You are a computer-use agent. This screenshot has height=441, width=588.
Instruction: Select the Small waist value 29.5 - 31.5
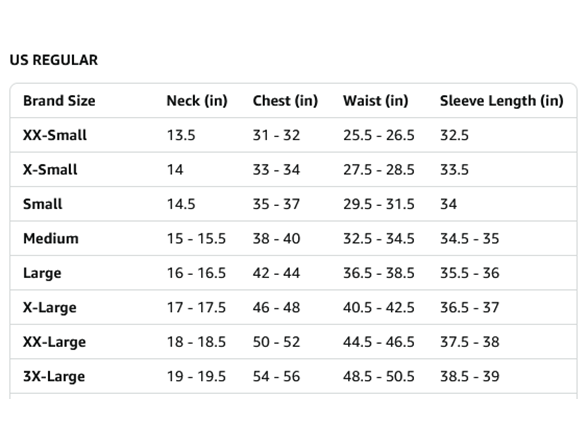[x=379, y=204]
